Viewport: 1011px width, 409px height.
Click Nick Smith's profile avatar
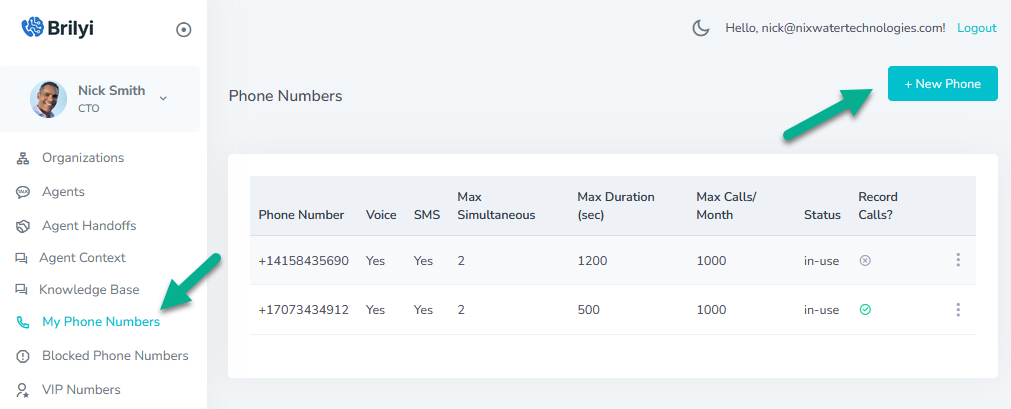point(49,99)
